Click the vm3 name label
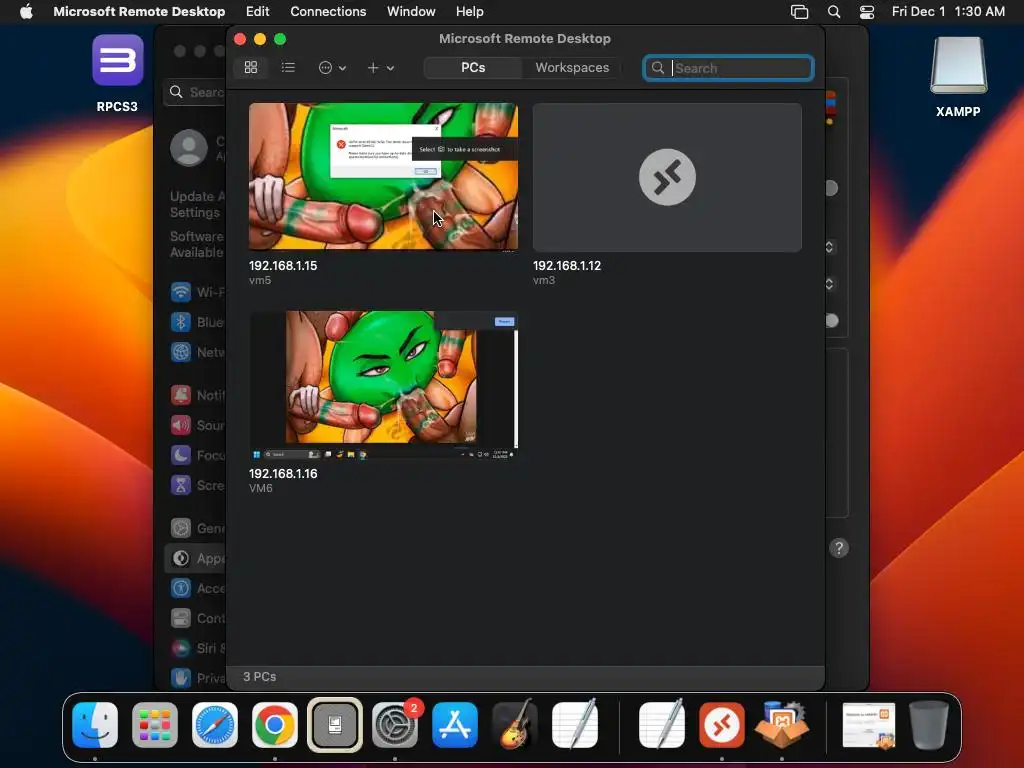Viewport: 1024px width, 768px height. 544,280
